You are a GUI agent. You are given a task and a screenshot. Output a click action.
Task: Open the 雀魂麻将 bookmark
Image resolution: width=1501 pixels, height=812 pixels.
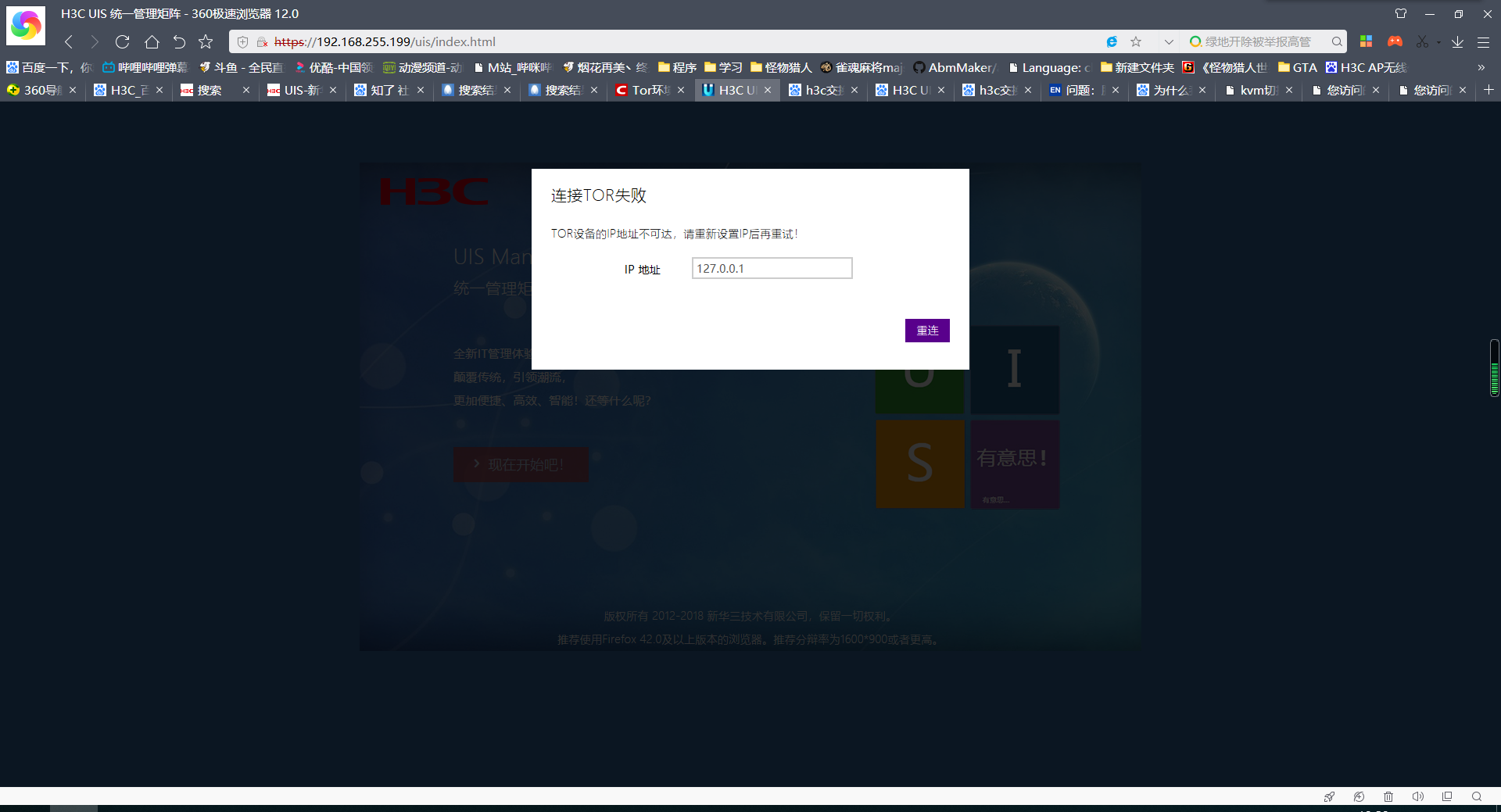[861, 68]
